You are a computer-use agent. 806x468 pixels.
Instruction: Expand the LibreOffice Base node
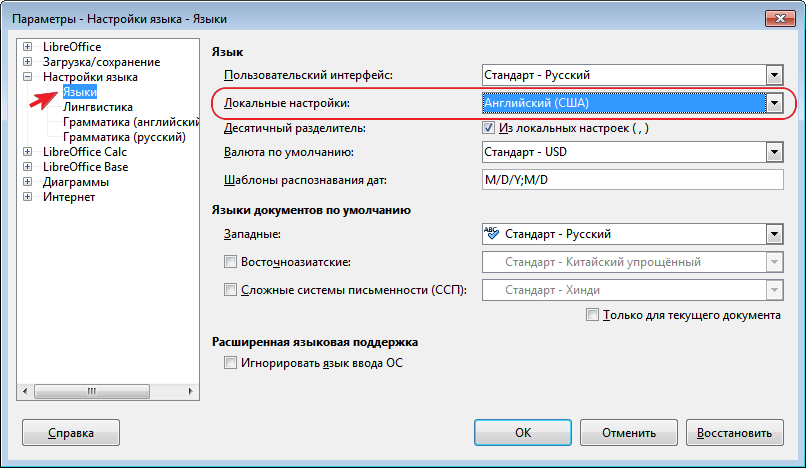[27, 167]
